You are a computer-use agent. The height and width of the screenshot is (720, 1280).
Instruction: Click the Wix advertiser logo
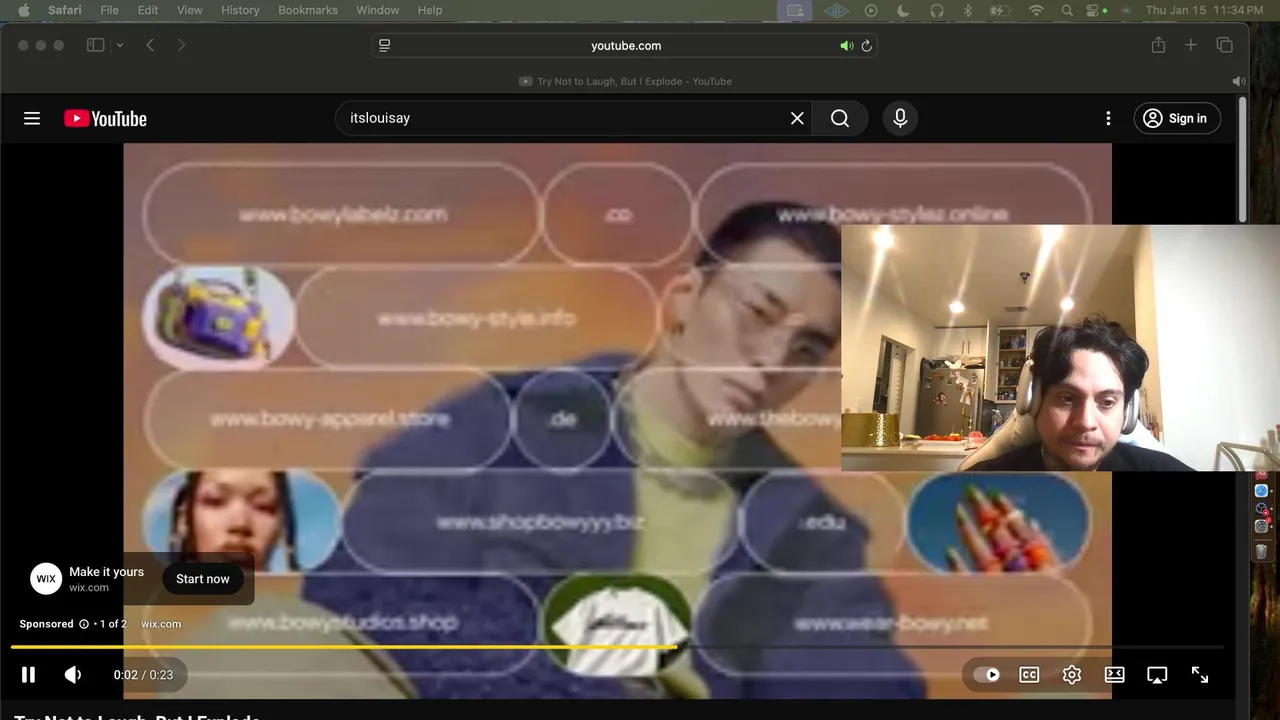pos(46,579)
